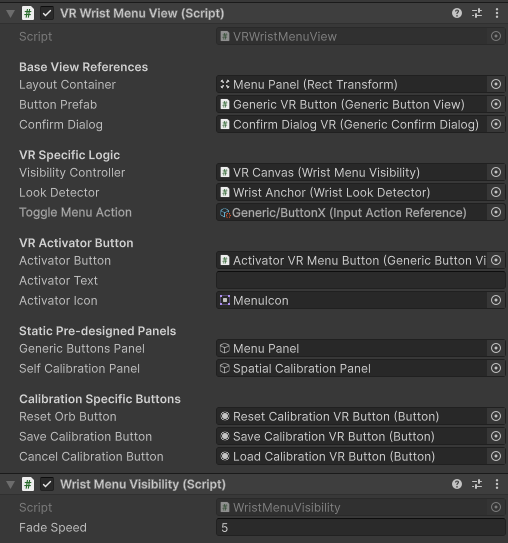
Task: Select the Generic VR Button prefab reference
Action: [351, 105]
